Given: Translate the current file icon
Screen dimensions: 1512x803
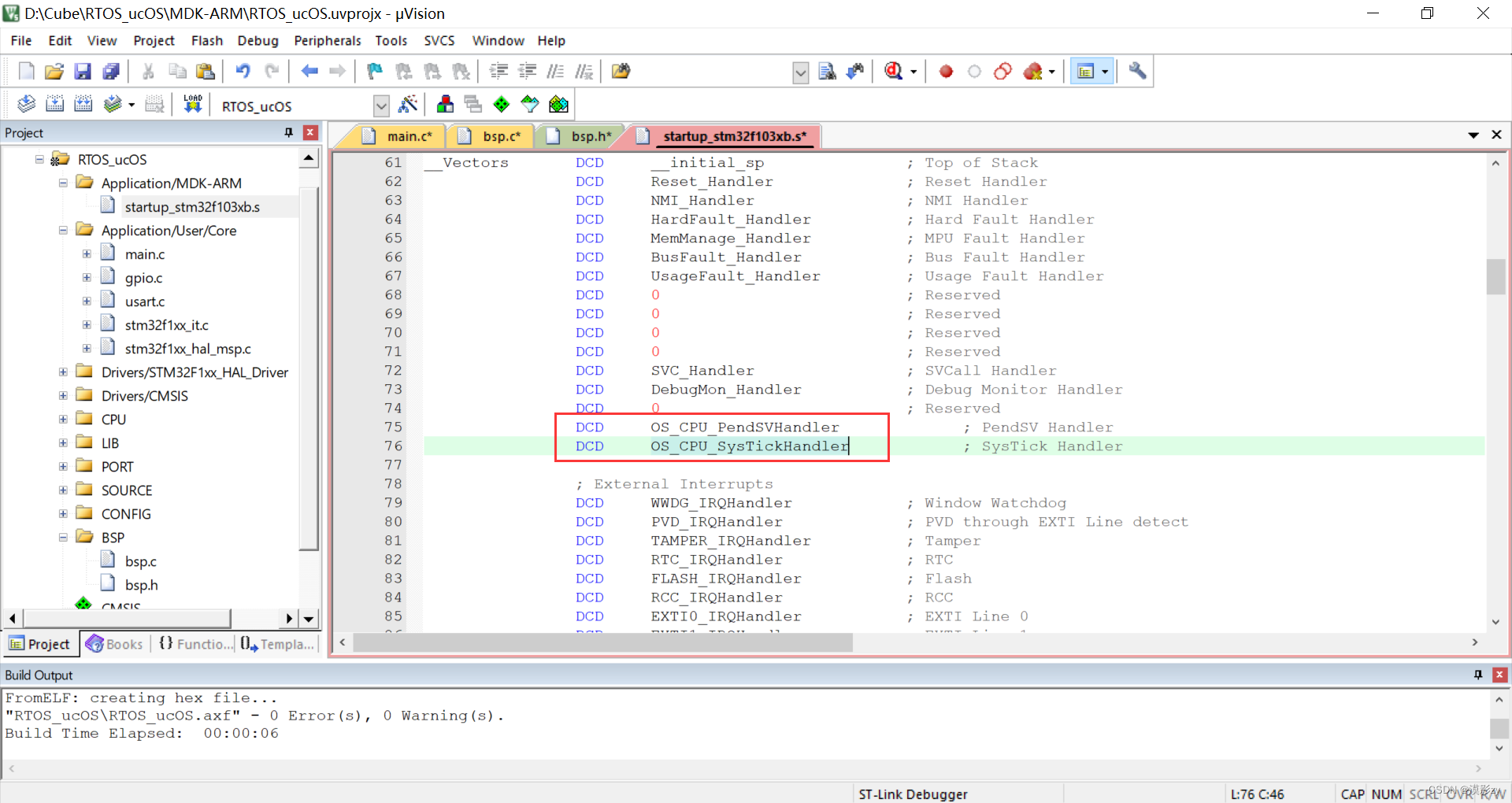Looking at the screenshot, I should point(26,104).
